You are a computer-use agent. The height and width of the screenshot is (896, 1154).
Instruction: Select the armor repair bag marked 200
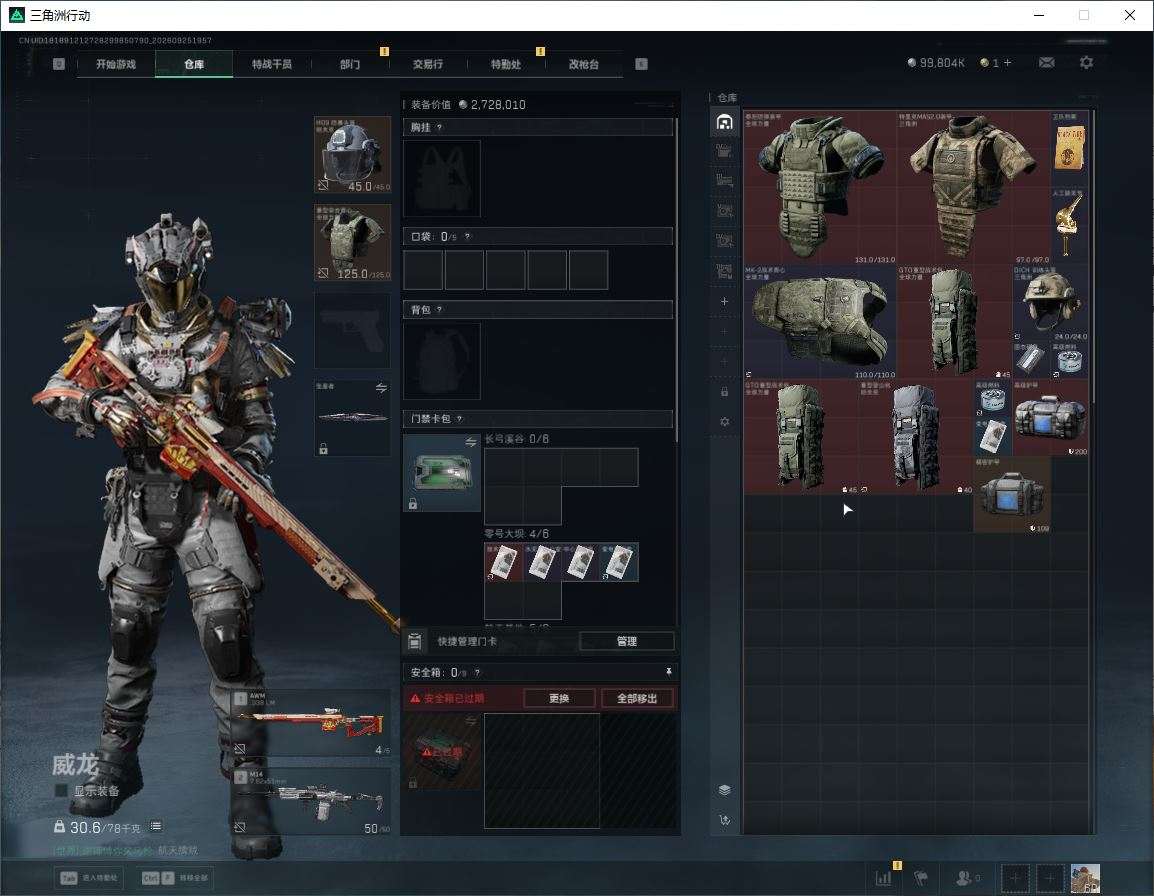[x=1050, y=417]
